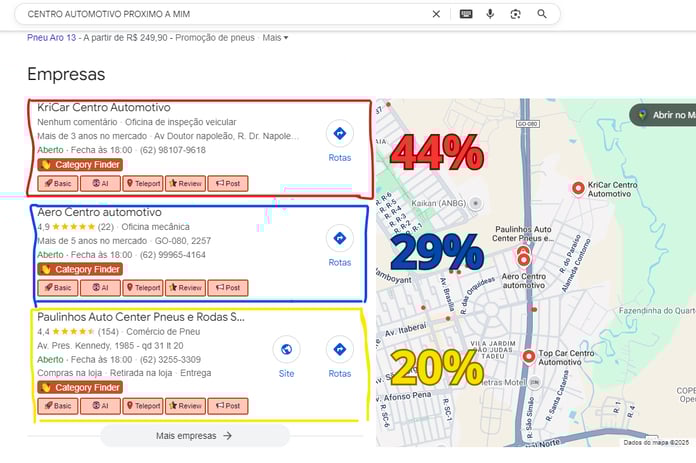Click Mais empresas button

[x=195, y=435]
